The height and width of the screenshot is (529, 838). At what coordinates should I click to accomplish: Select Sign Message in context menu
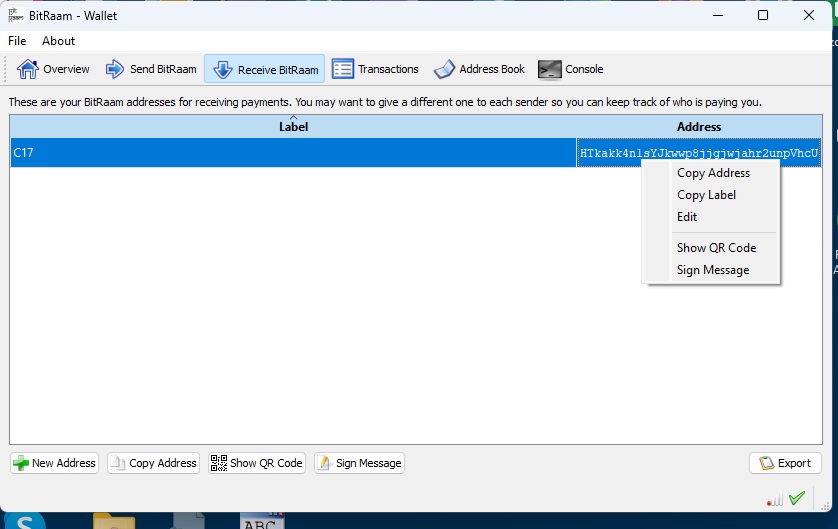(712, 270)
